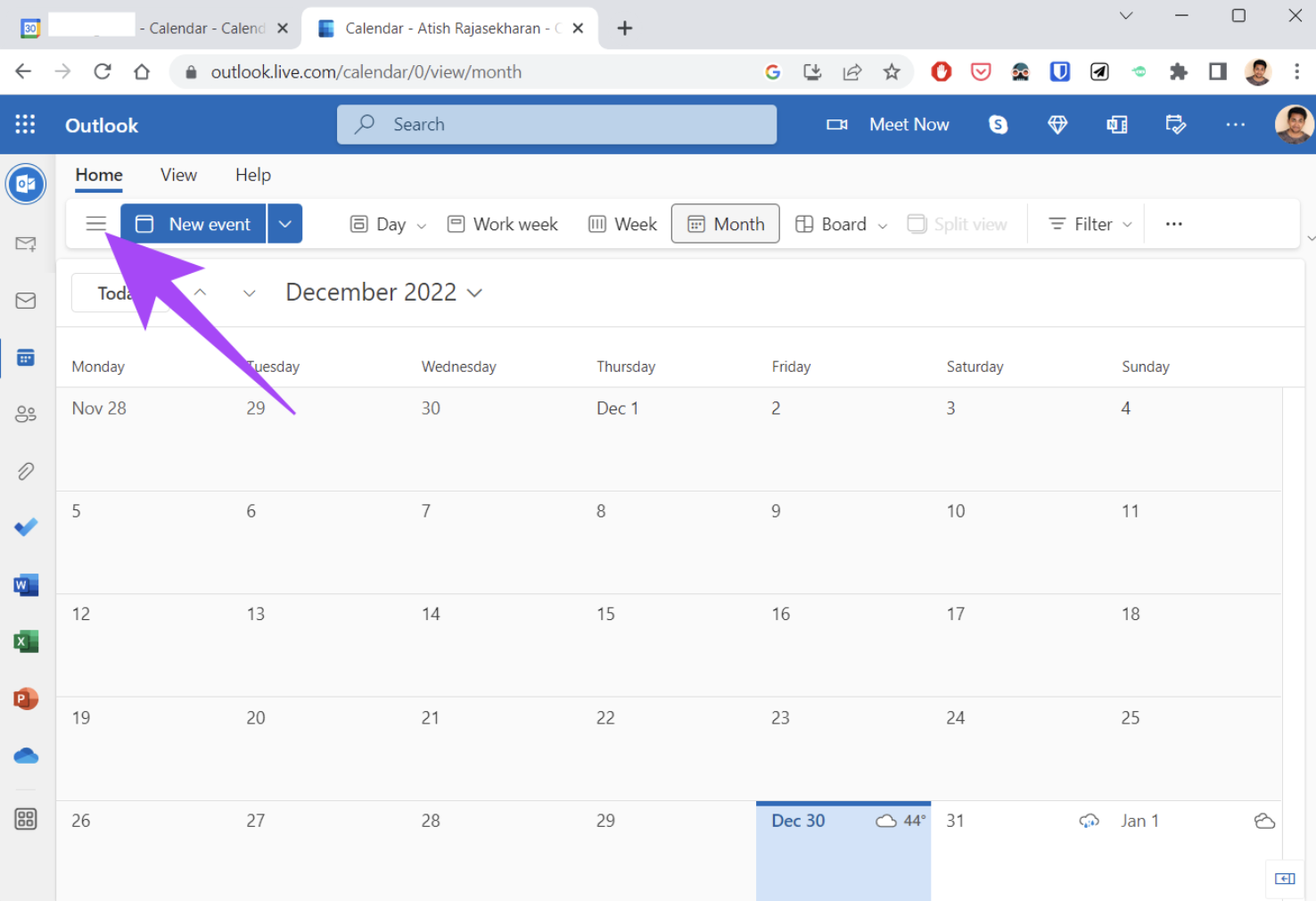Open the Help tab

253,175
